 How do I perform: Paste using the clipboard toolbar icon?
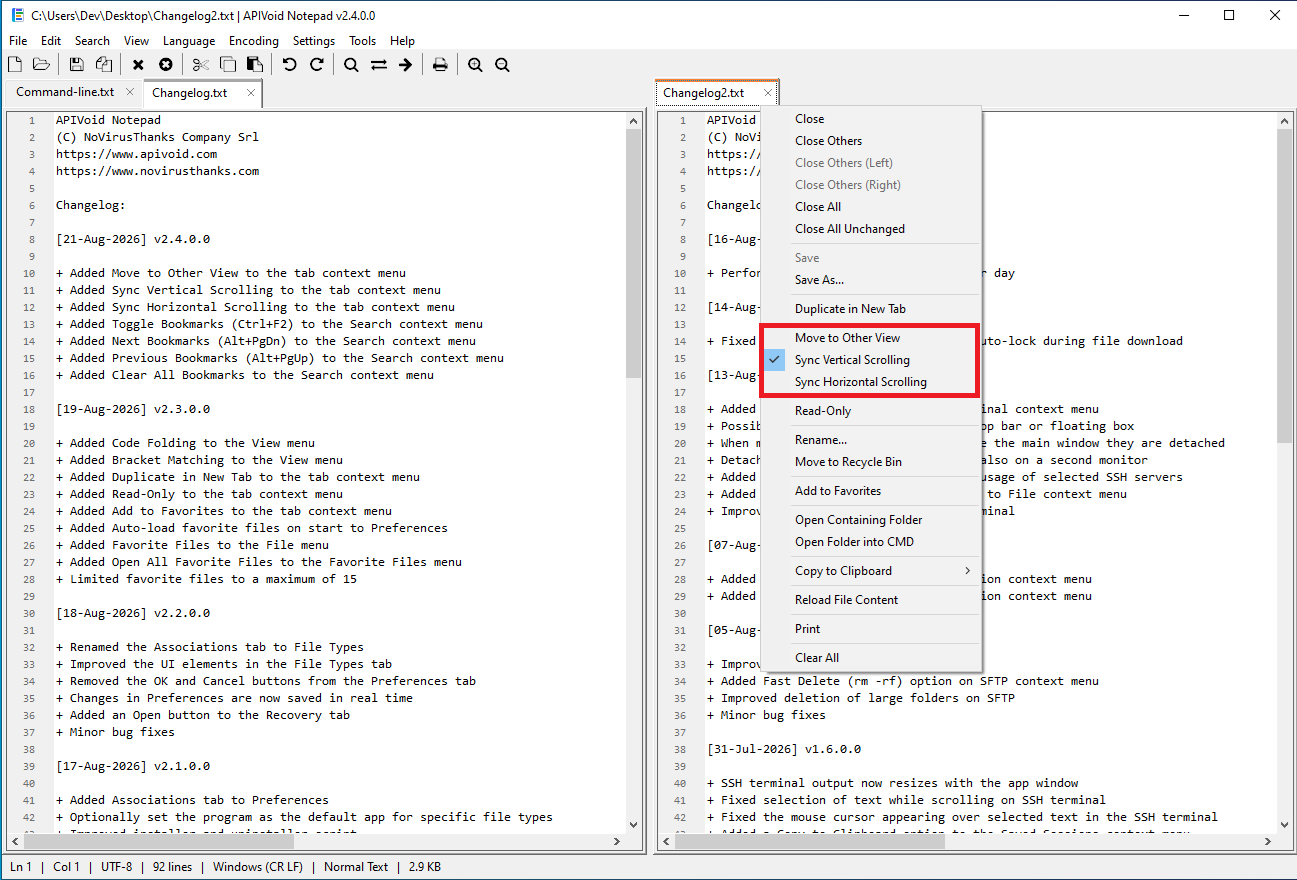click(x=255, y=65)
